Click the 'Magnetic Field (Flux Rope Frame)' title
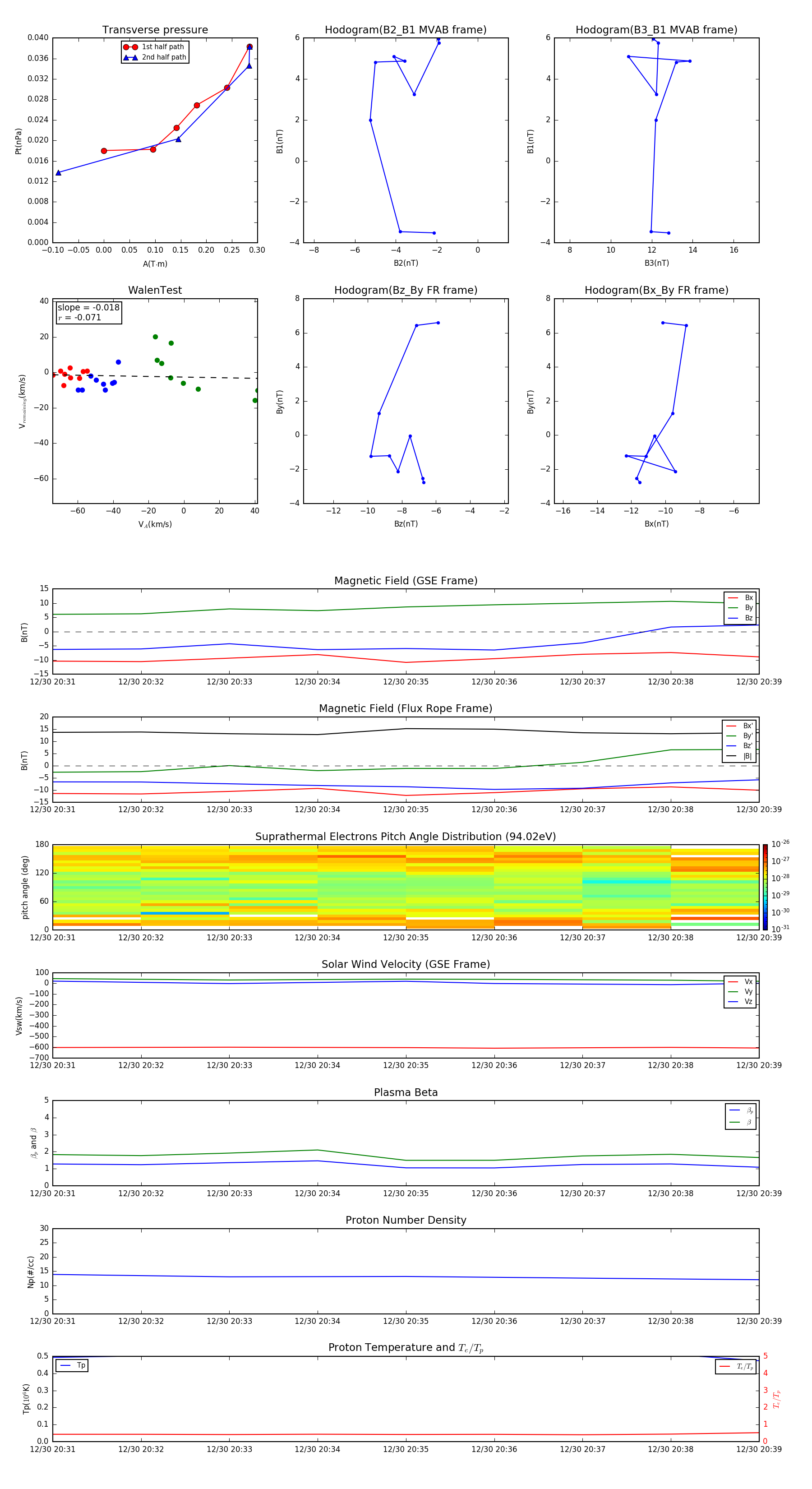812x1489 pixels. pos(405,709)
